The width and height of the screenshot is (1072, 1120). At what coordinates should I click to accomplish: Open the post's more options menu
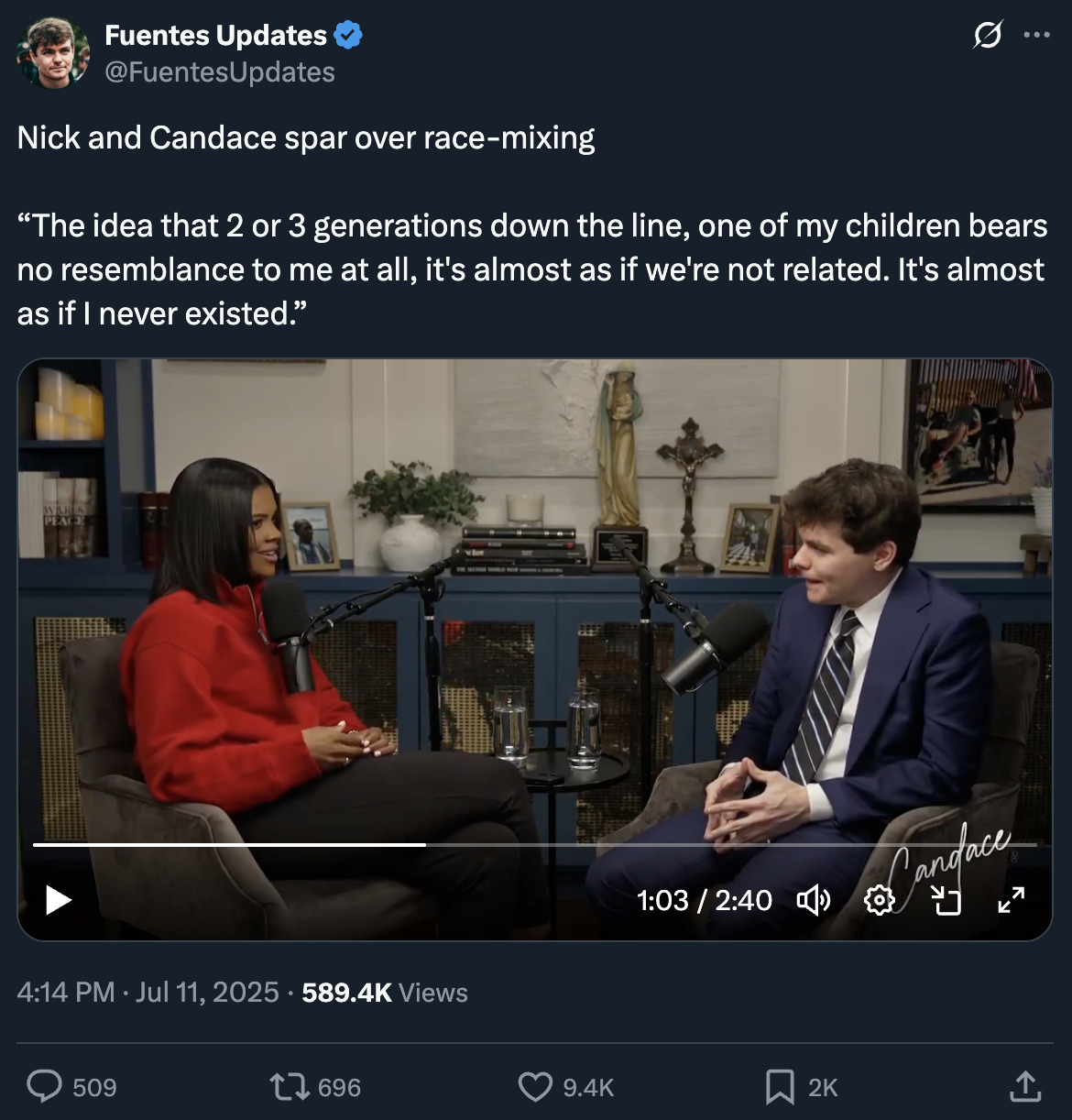pos(1036,35)
